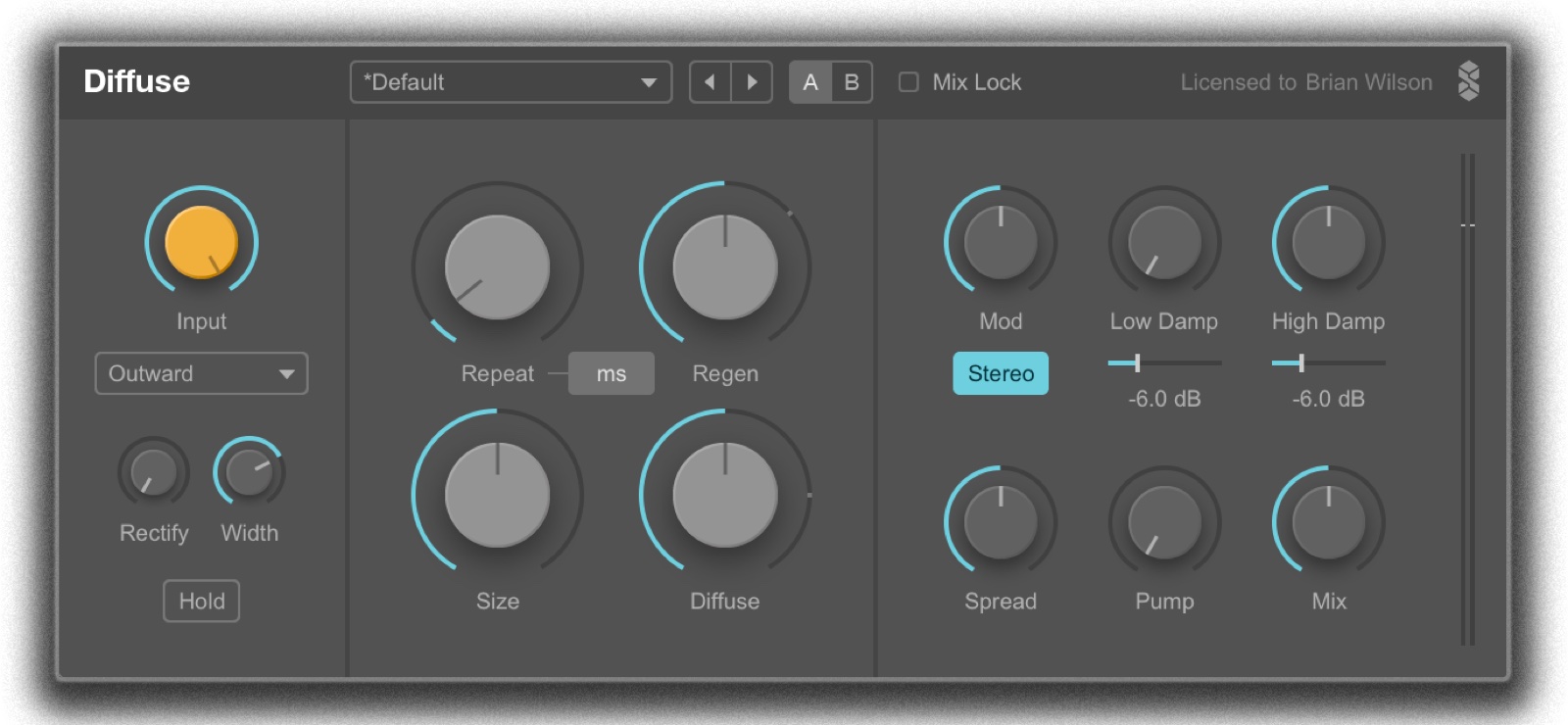Go to previous preset with left arrow

(710, 82)
